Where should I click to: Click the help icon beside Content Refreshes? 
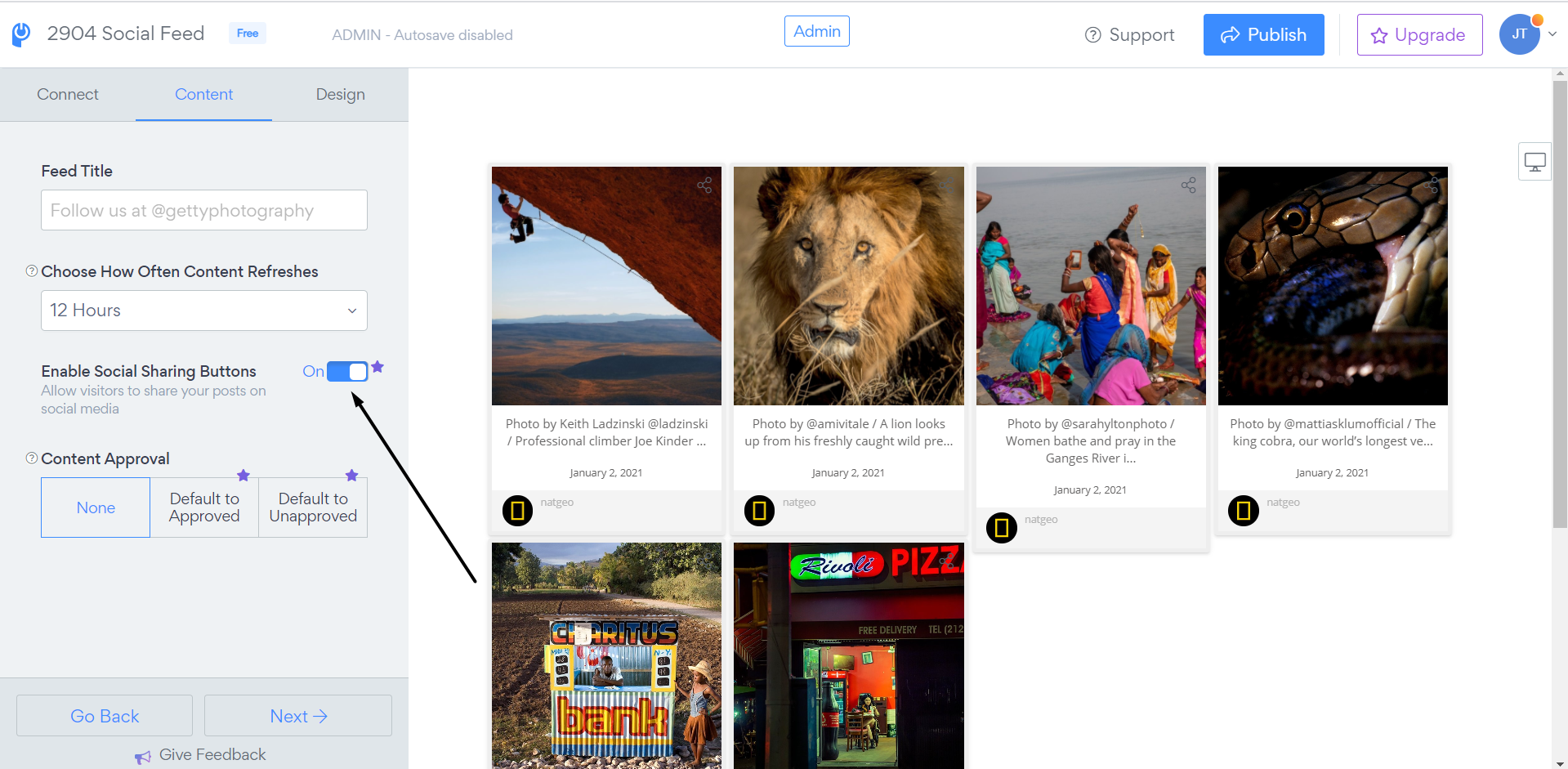click(x=32, y=271)
